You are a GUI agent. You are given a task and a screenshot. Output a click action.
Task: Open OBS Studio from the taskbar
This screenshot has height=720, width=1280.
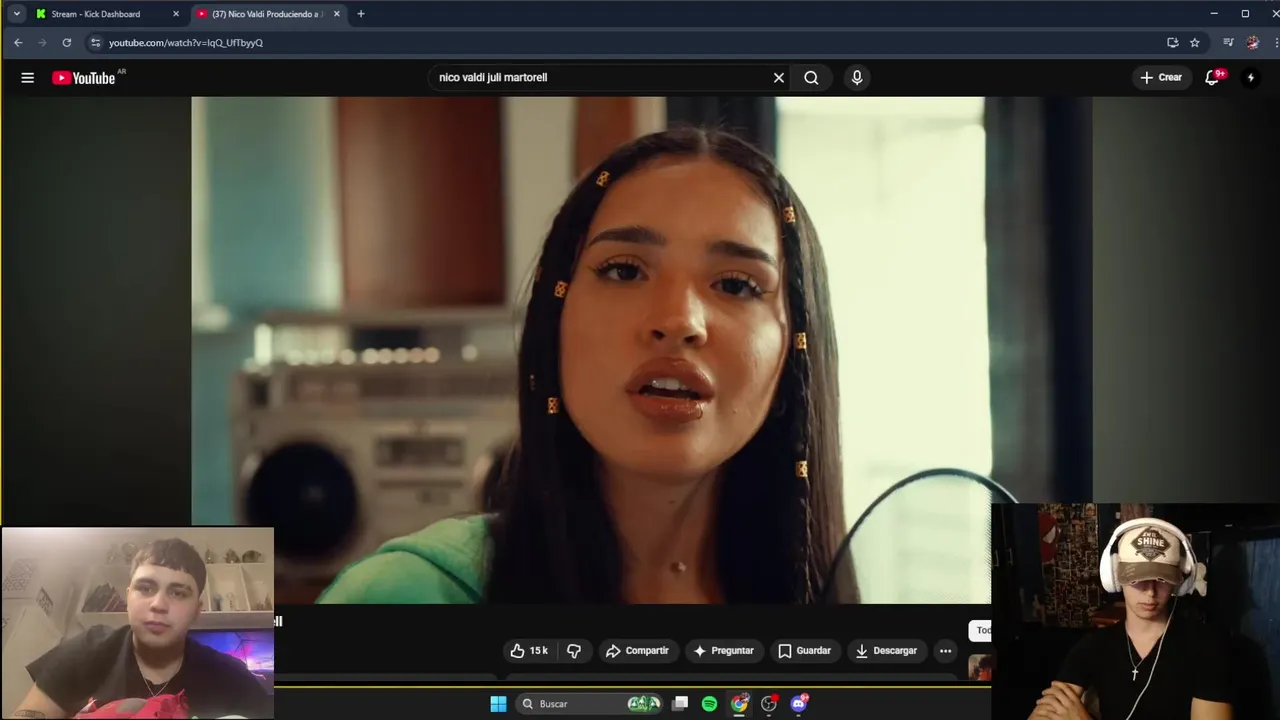[x=769, y=704]
